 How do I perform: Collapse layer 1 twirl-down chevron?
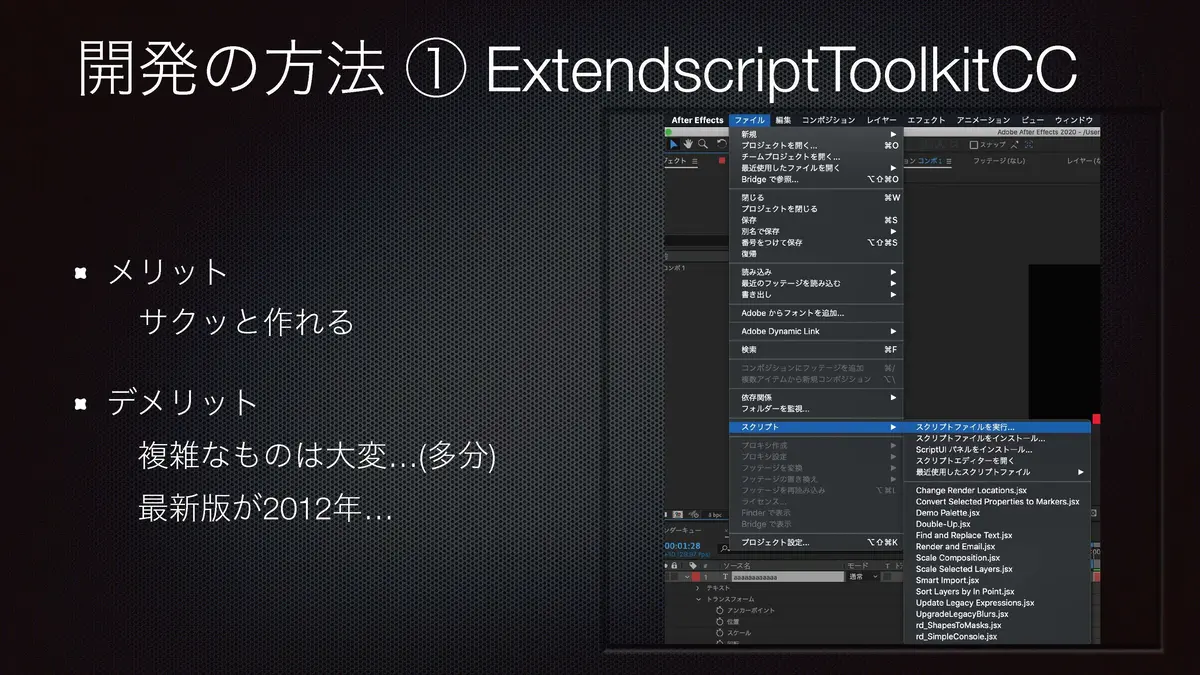pos(687,577)
